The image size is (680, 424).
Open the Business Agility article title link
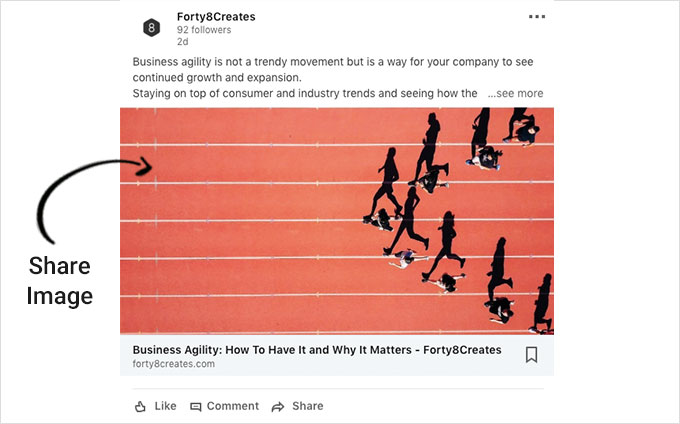pyautogui.click(x=317, y=350)
